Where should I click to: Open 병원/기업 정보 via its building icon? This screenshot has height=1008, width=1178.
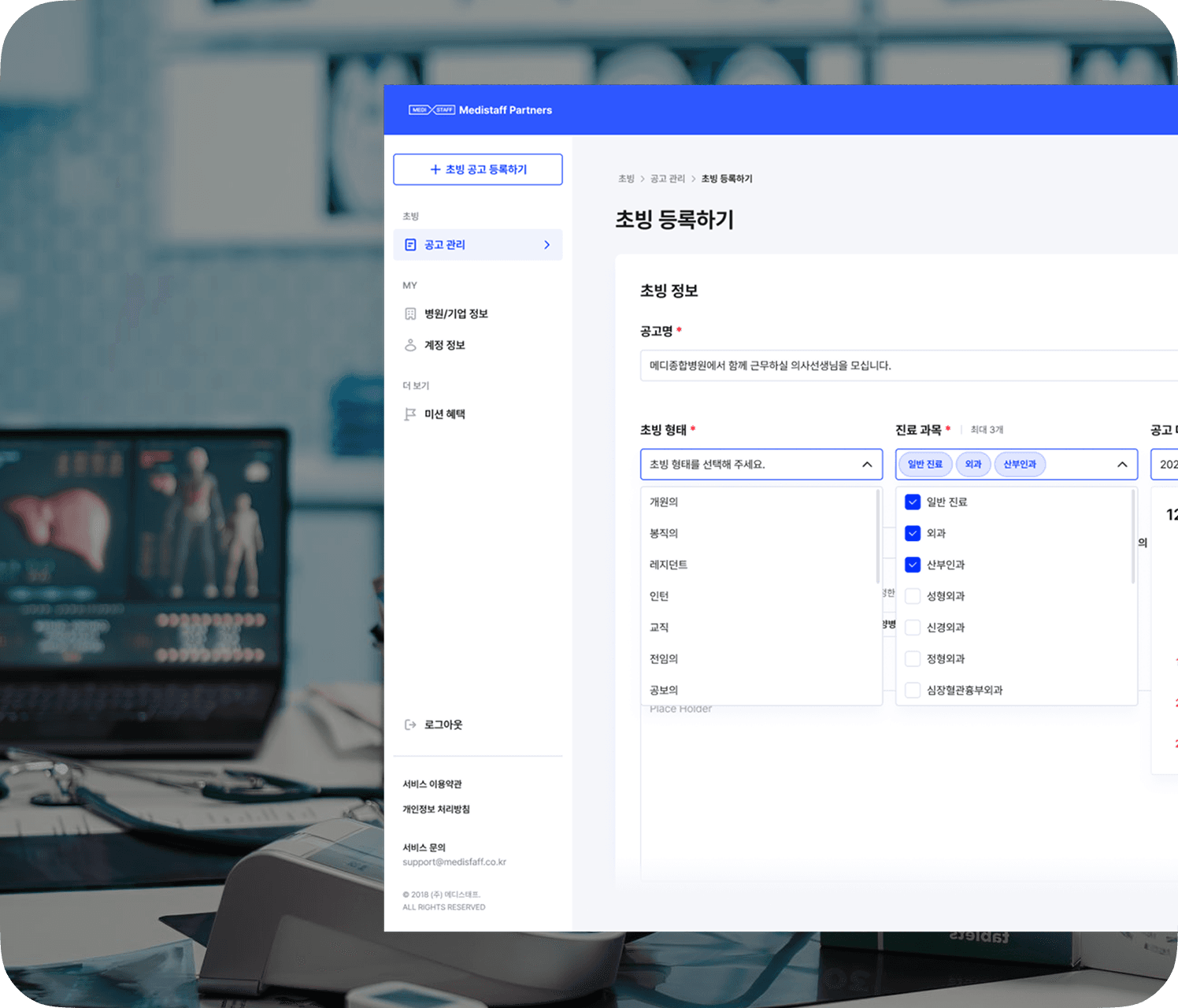coord(410,313)
